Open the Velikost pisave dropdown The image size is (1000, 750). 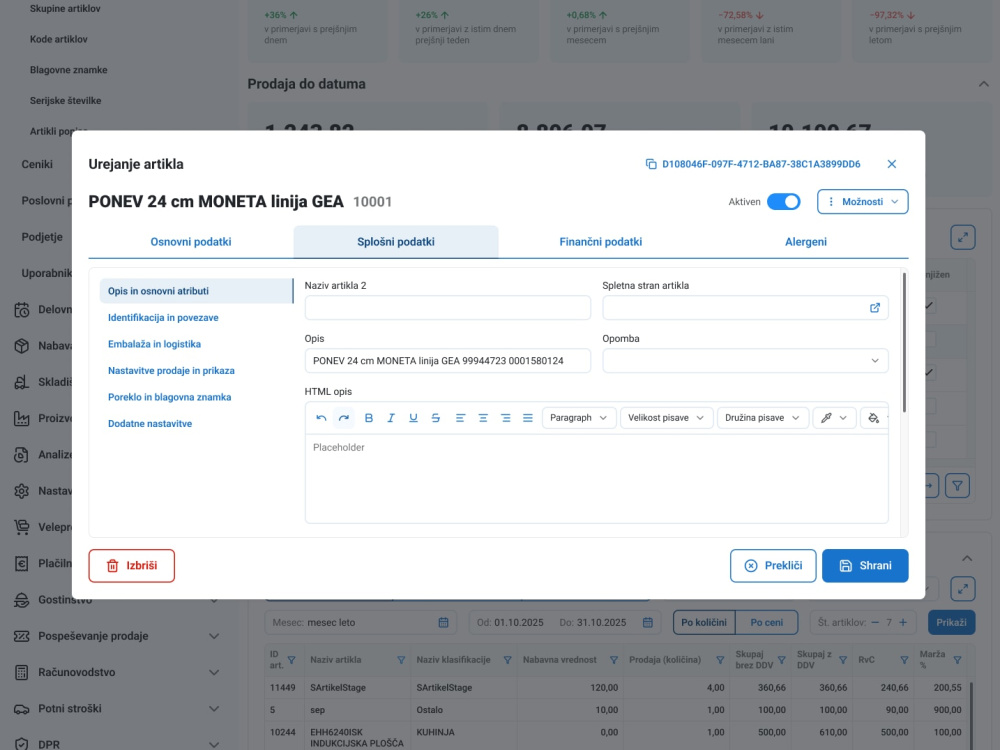[x=666, y=418]
